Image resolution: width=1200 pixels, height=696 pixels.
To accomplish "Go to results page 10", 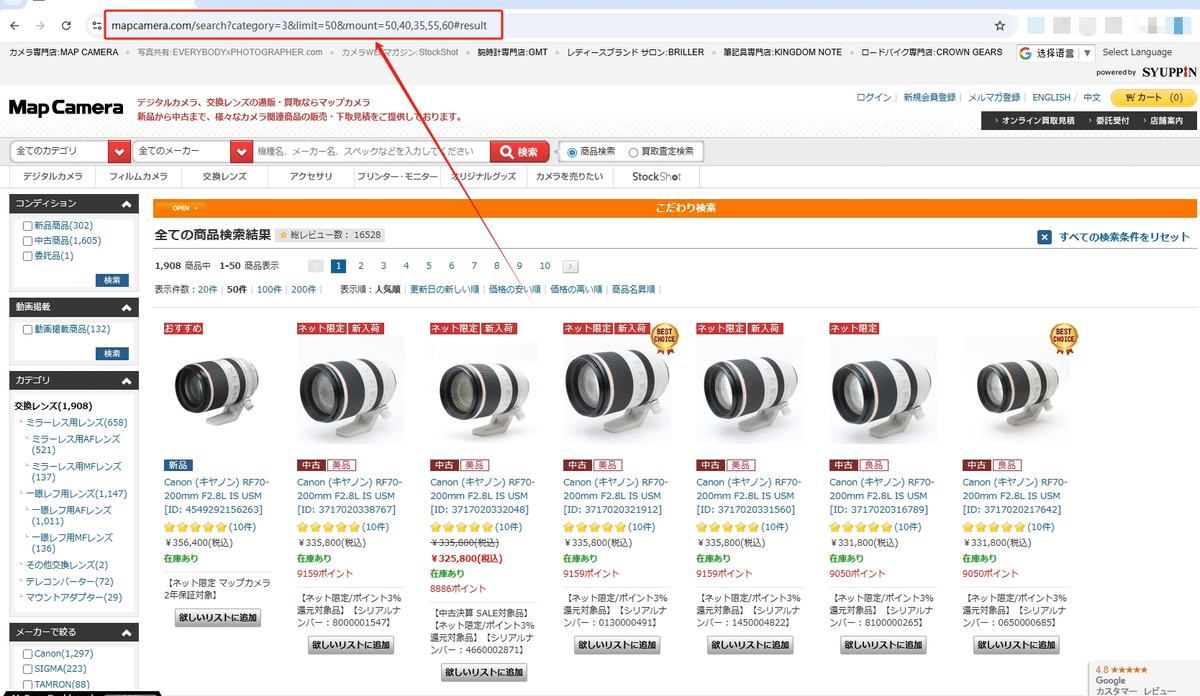I will point(544,266).
